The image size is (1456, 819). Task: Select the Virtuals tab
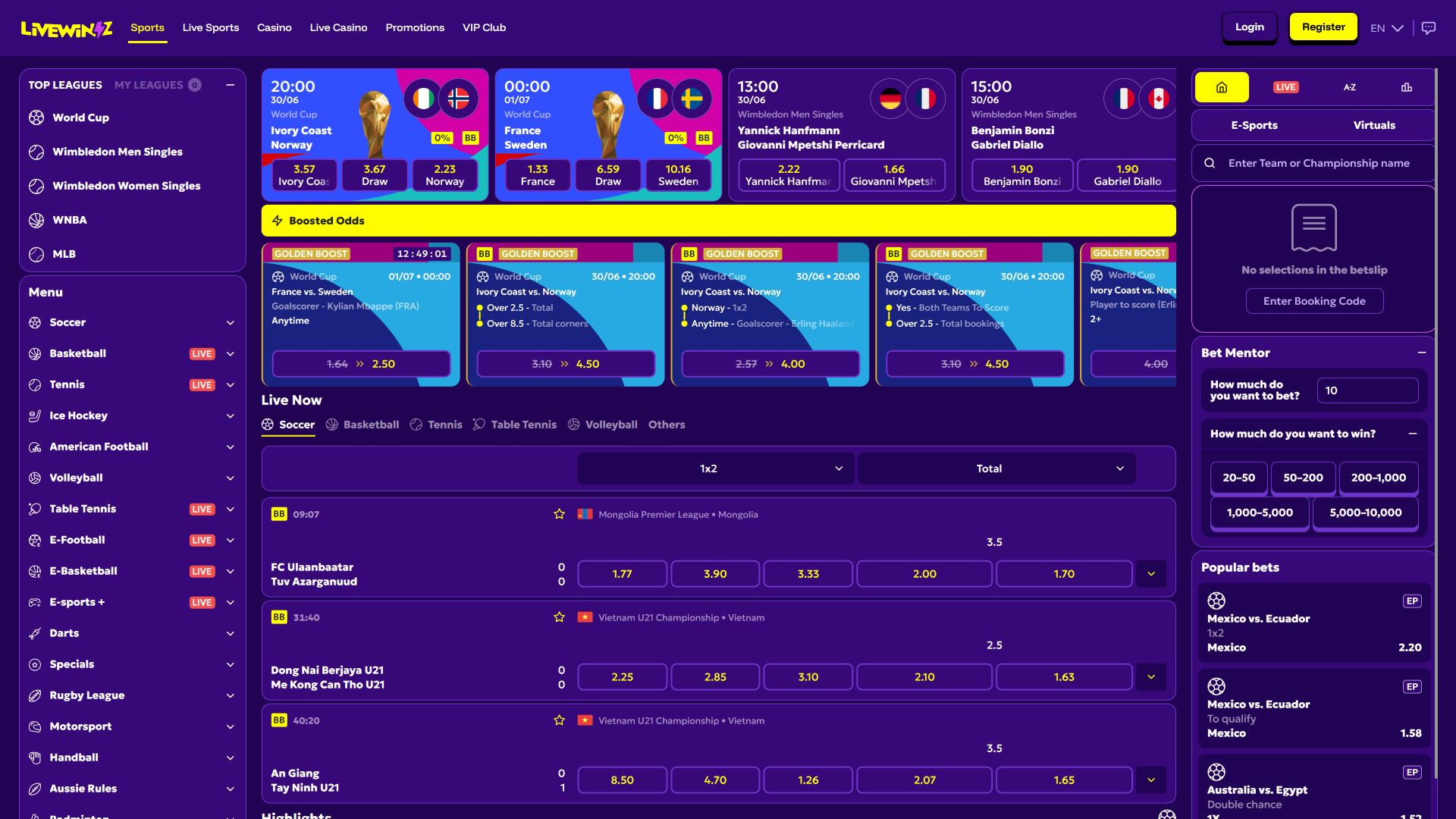pyautogui.click(x=1374, y=125)
